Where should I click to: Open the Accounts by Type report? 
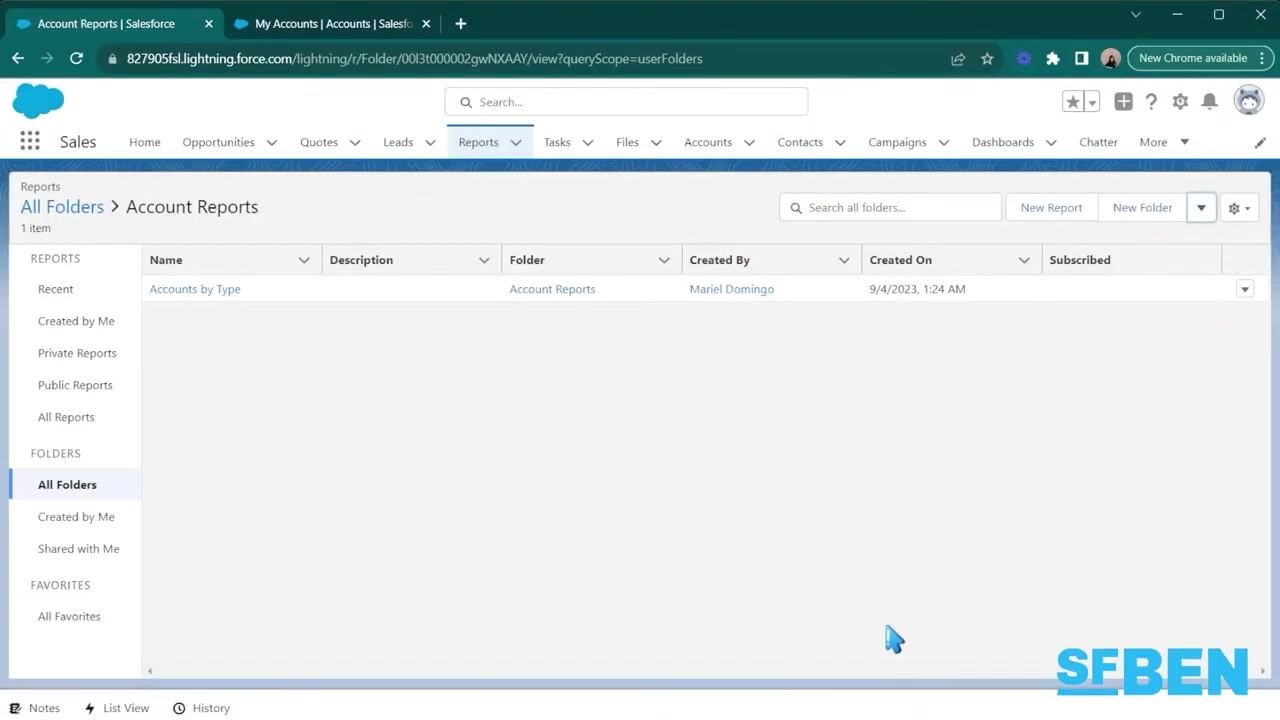(x=195, y=289)
